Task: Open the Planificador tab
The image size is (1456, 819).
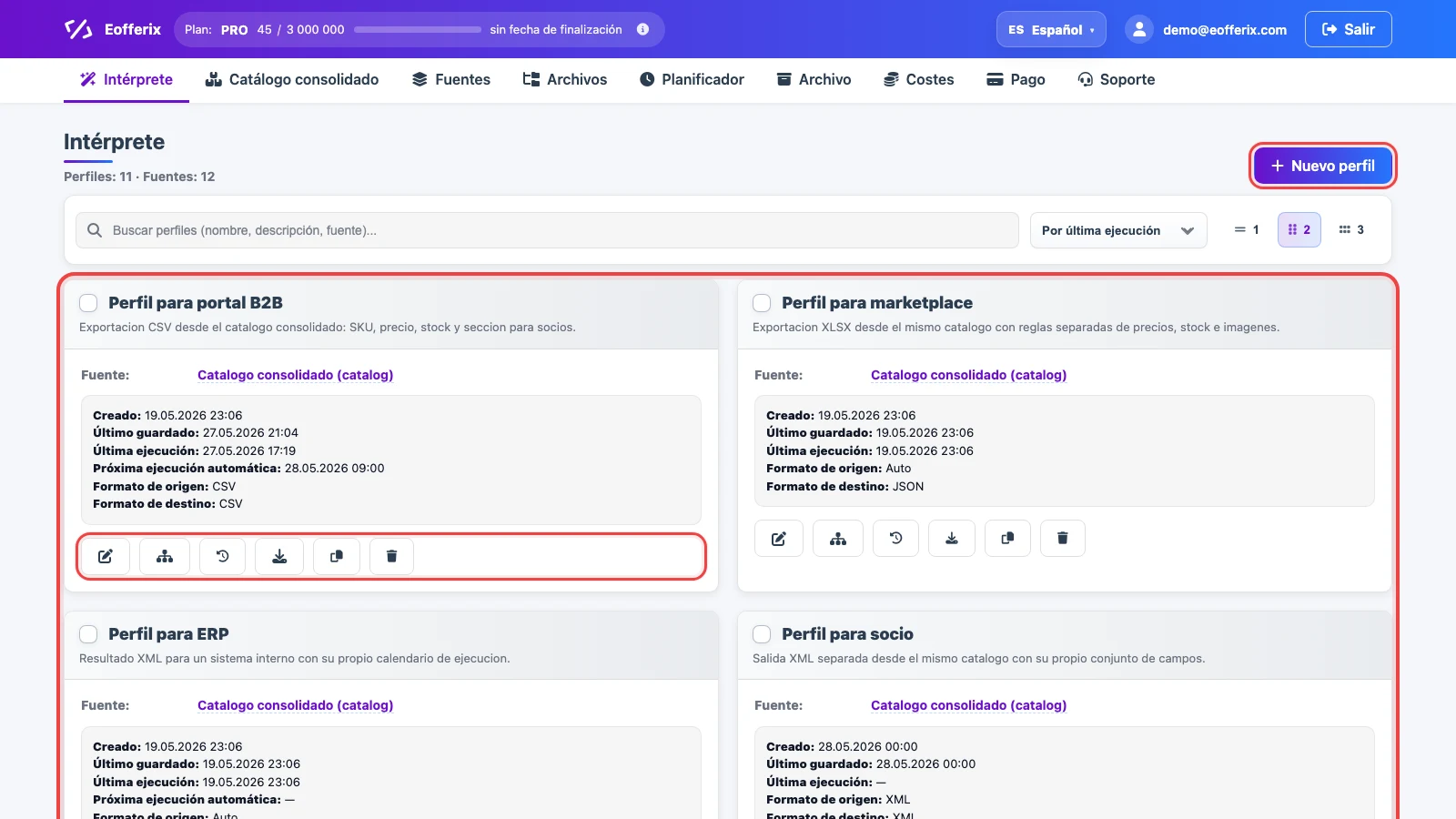Action: click(x=692, y=79)
